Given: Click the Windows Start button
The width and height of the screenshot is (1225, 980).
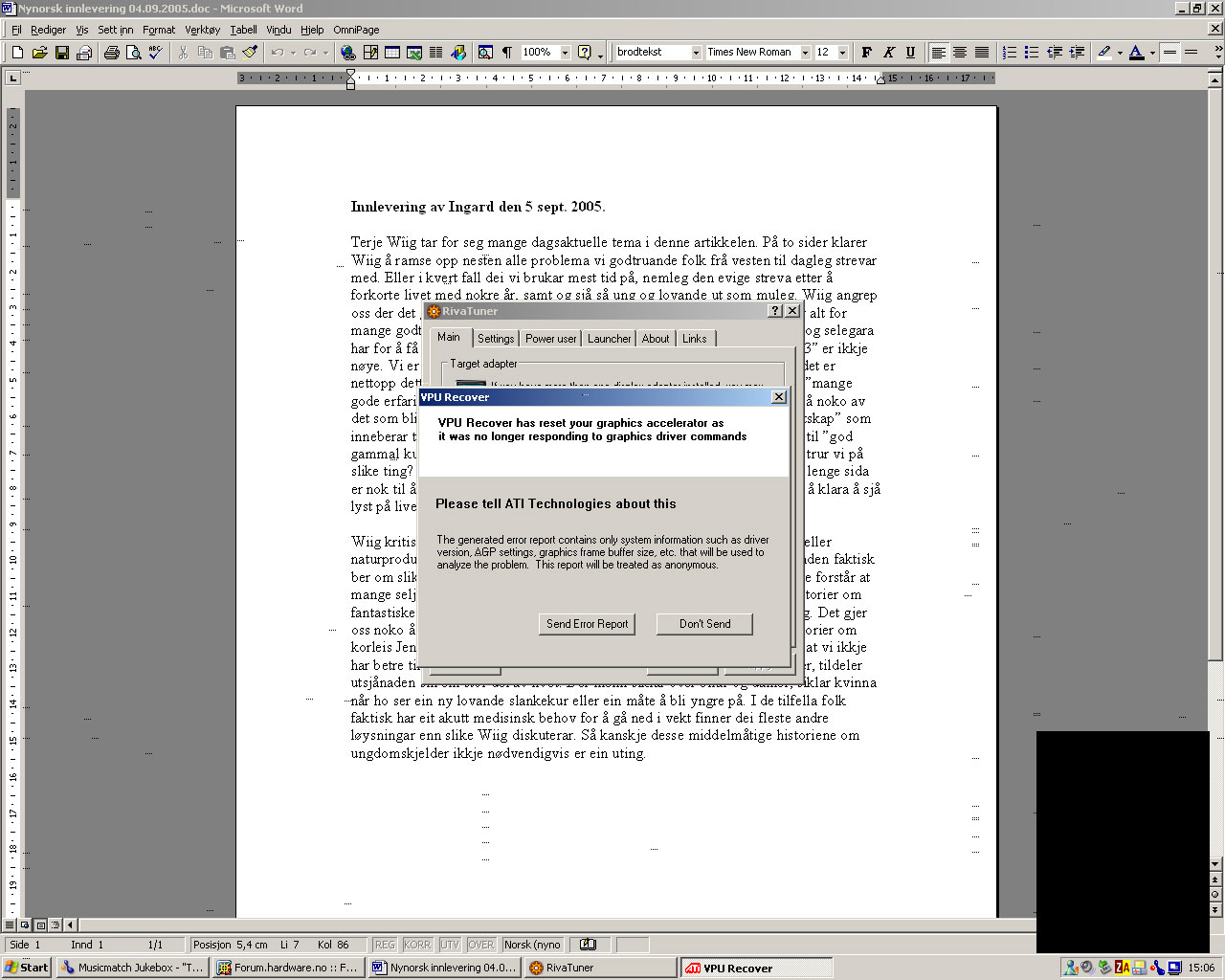Looking at the screenshot, I should click(x=27, y=968).
